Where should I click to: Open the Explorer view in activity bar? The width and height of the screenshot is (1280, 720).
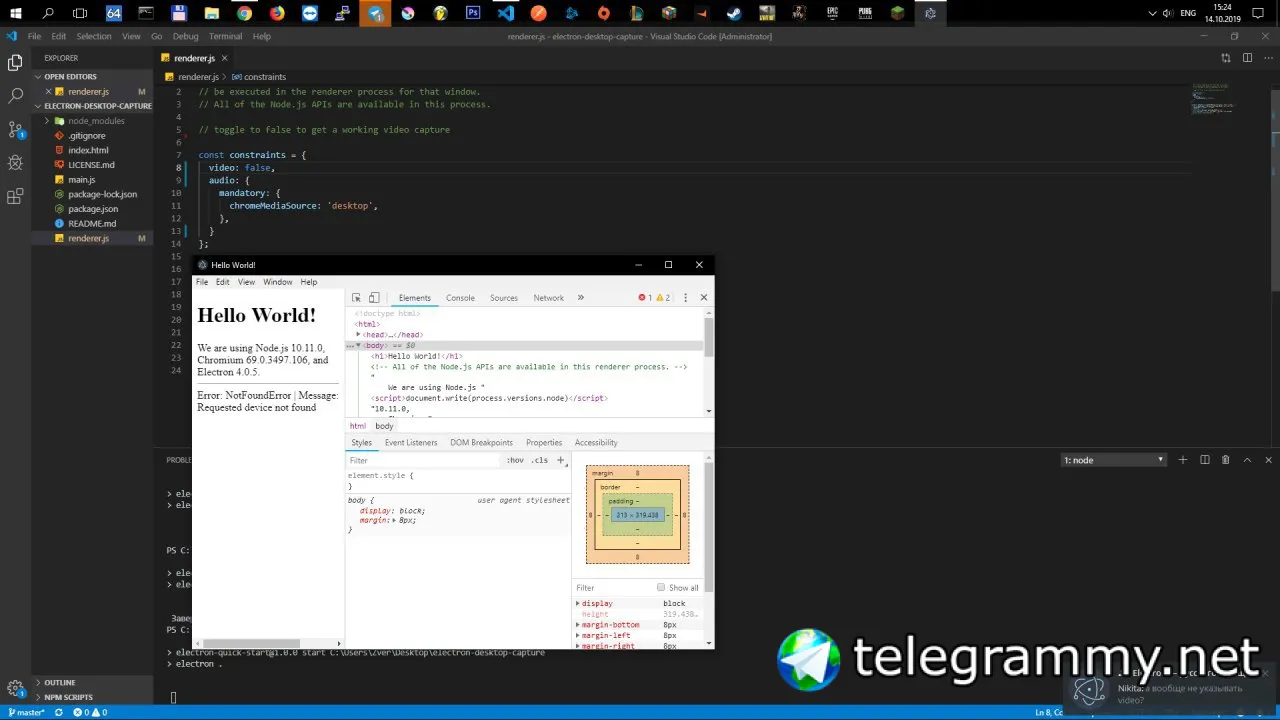(x=15, y=63)
